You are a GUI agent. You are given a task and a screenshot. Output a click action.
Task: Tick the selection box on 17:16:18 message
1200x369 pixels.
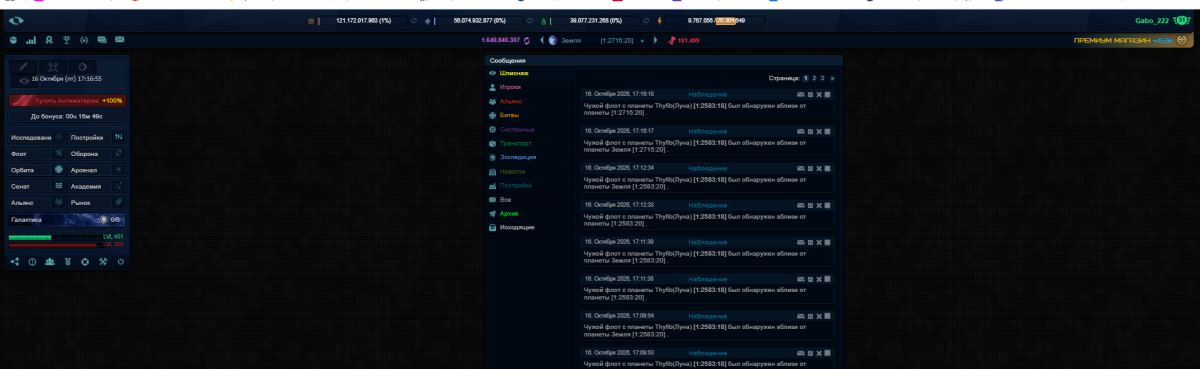pos(828,95)
